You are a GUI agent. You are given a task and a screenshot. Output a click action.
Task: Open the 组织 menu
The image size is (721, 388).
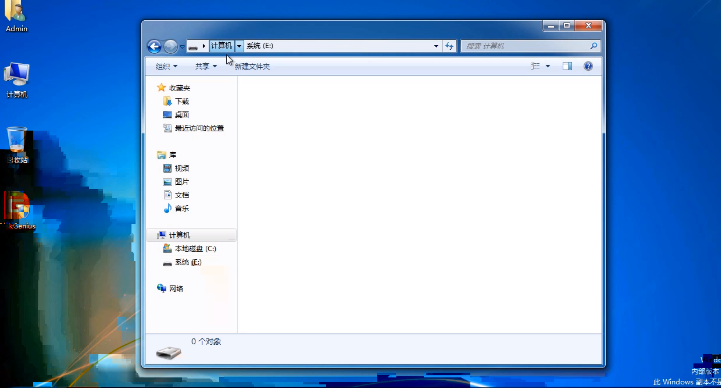pyautogui.click(x=166, y=67)
